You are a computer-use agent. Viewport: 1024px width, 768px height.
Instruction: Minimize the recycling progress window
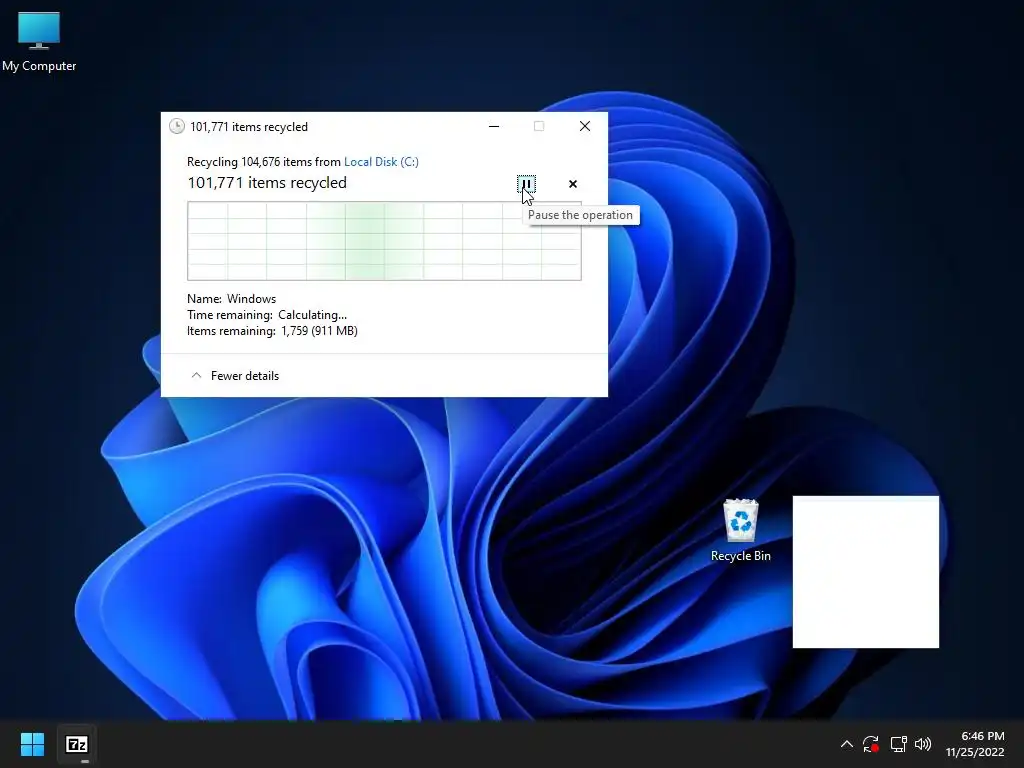tap(494, 126)
